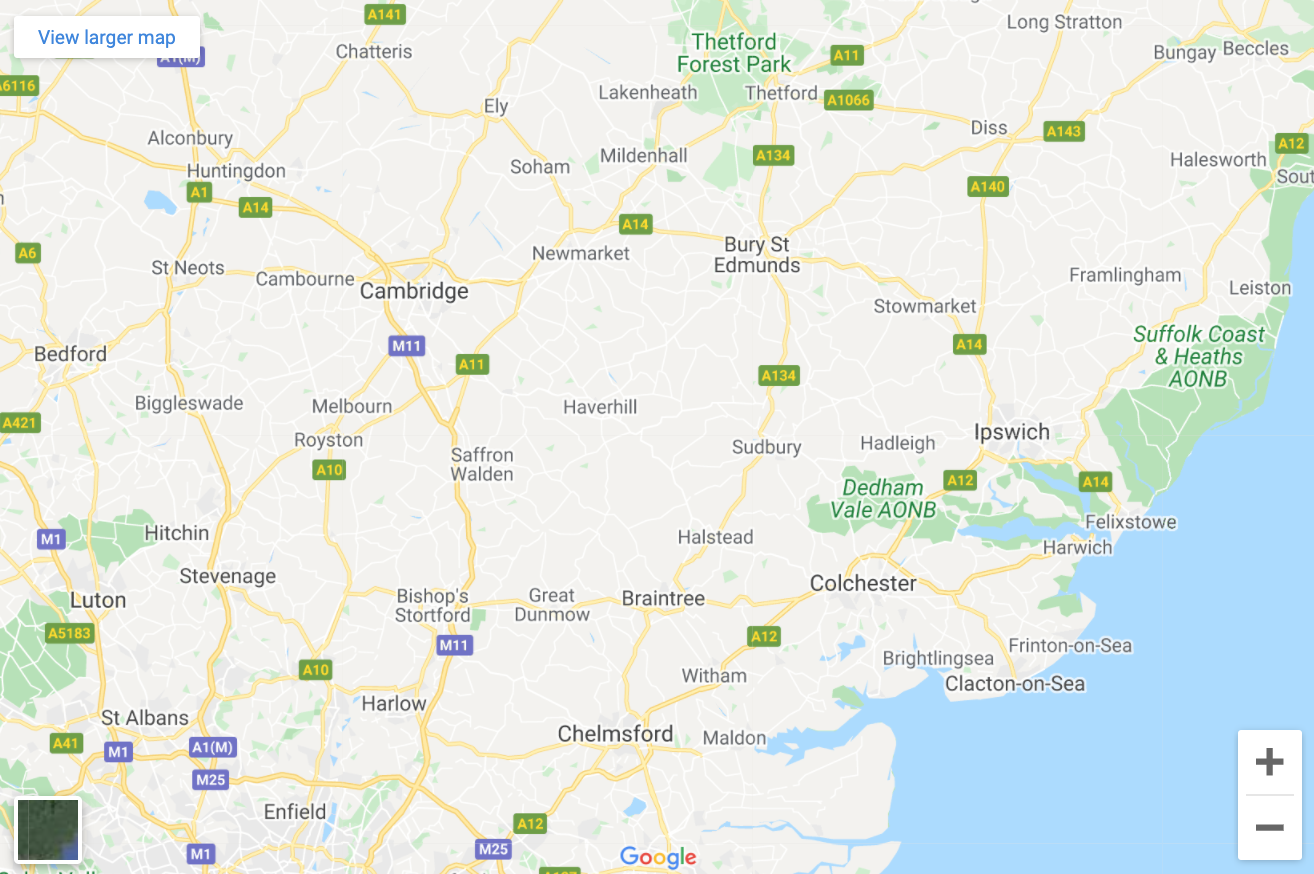Open the View larger map link

coord(107,38)
